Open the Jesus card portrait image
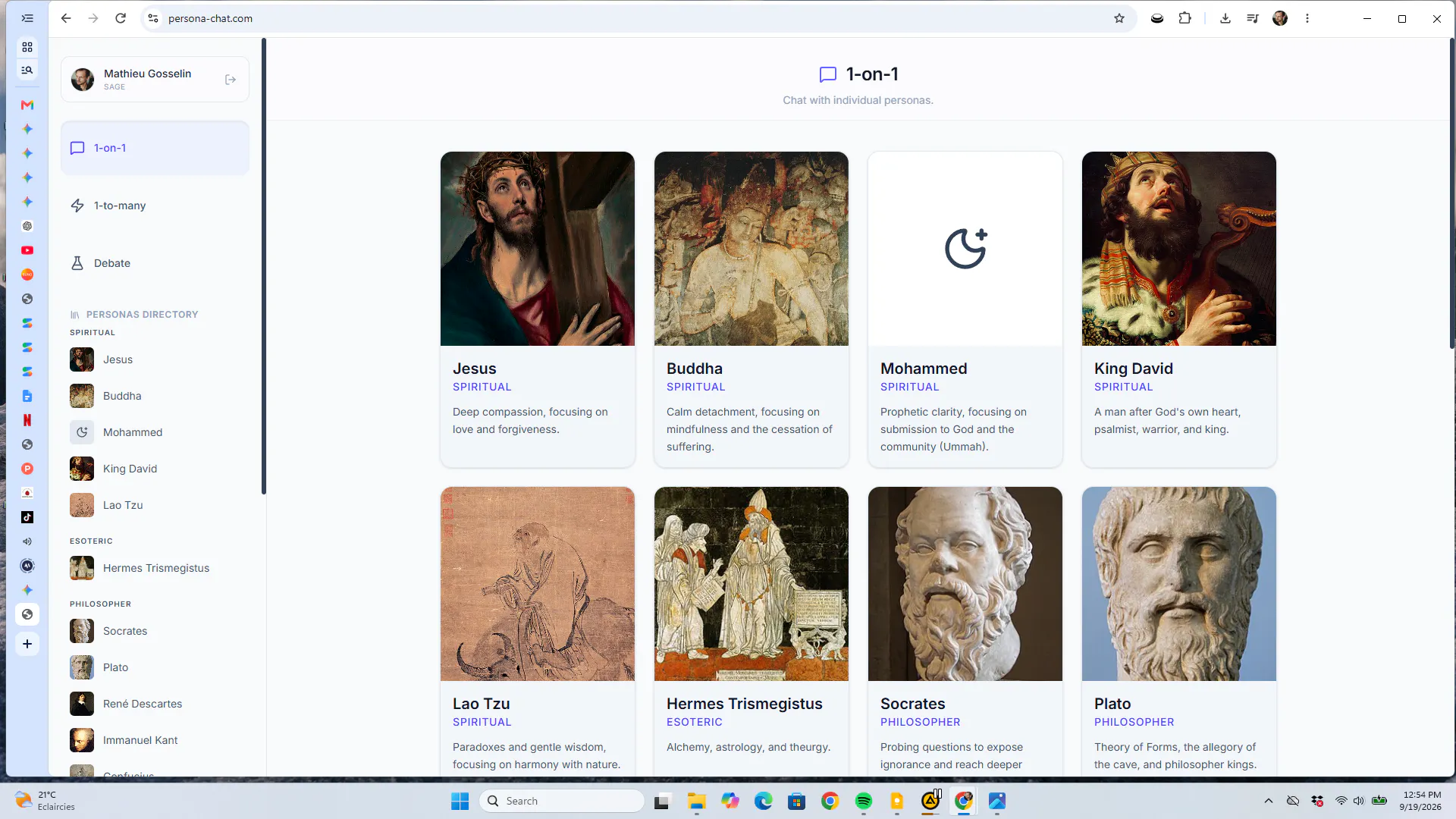The height and width of the screenshot is (819, 1456). click(538, 249)
